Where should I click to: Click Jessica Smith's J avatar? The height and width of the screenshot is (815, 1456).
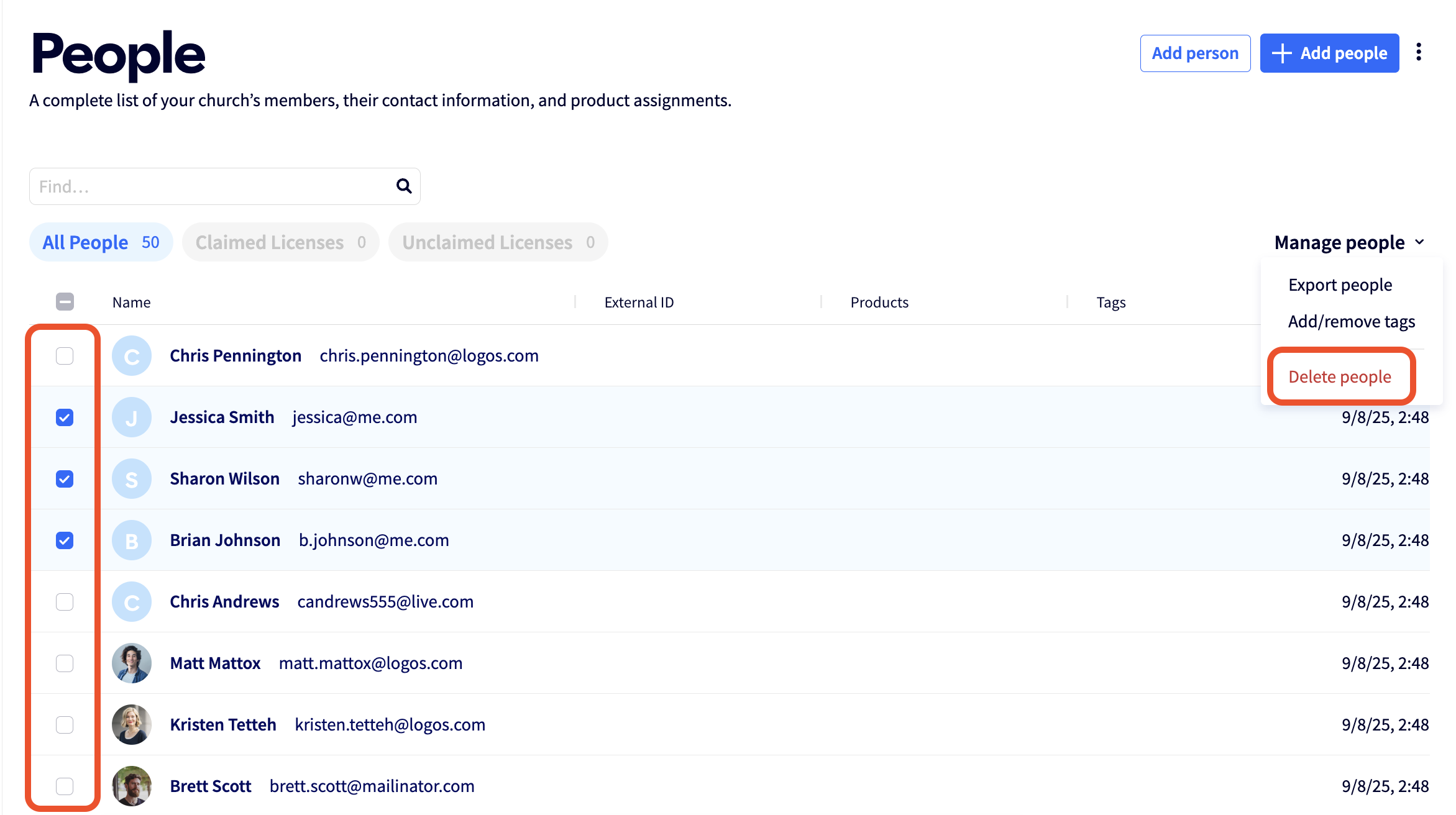click(132, 417)
